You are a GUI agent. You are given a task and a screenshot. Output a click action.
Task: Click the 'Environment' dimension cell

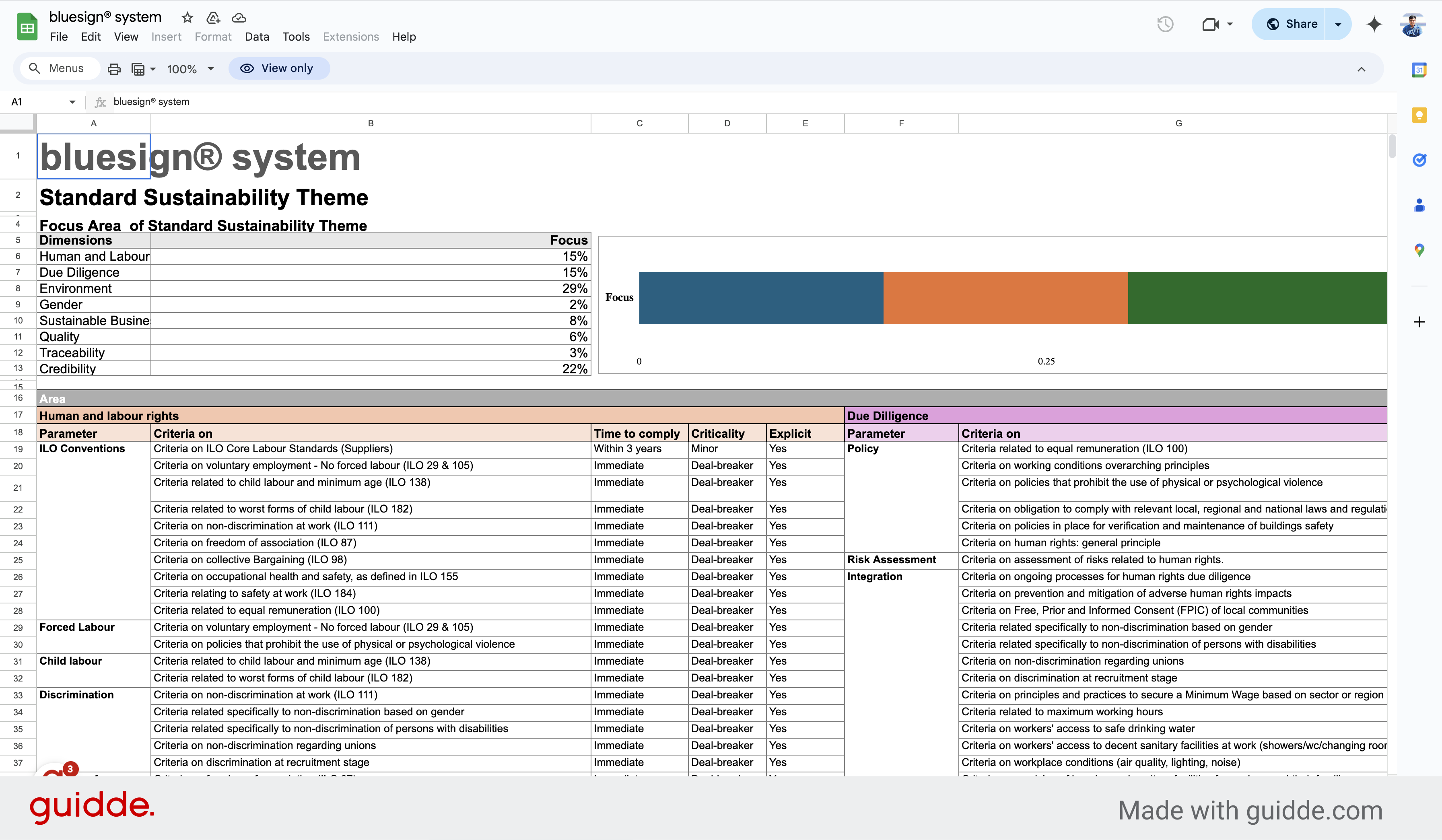pos(94,288)
